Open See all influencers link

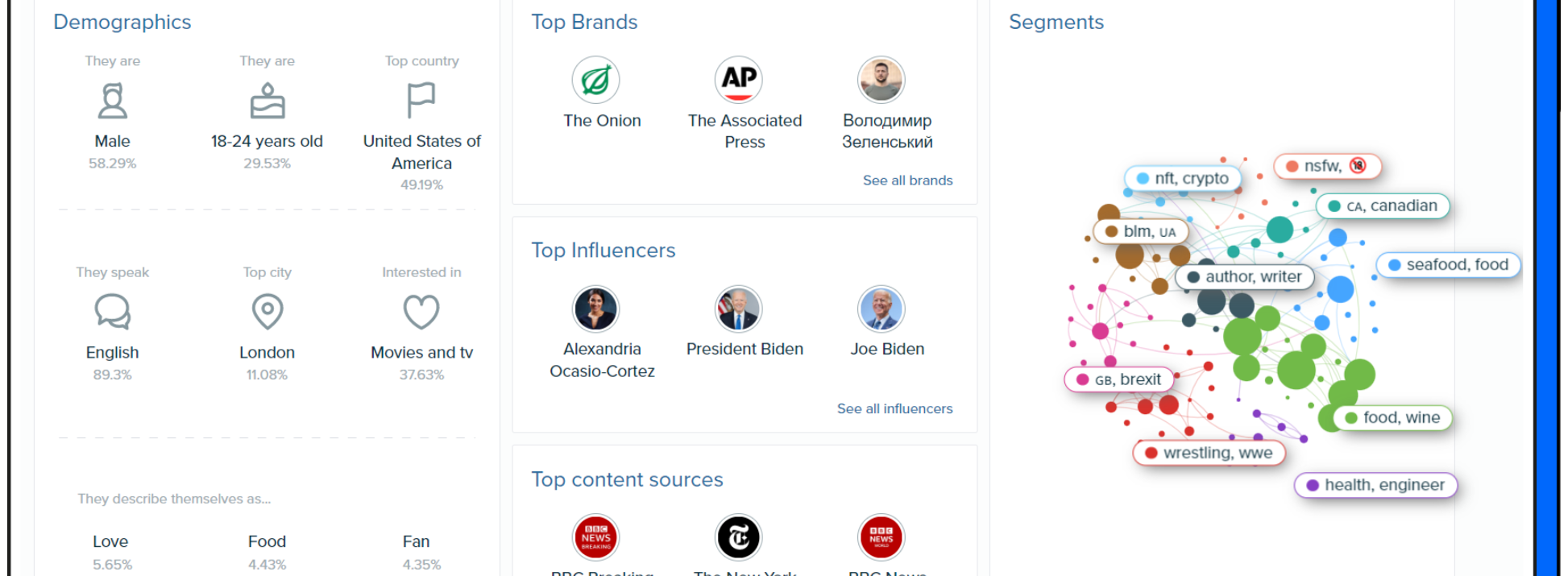click(x=894, y=408)
